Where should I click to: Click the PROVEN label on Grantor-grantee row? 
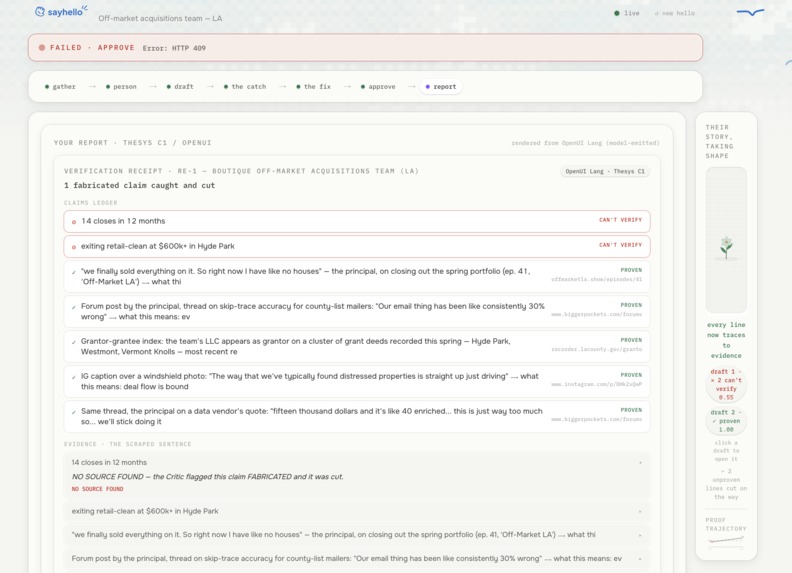[631, 340]
